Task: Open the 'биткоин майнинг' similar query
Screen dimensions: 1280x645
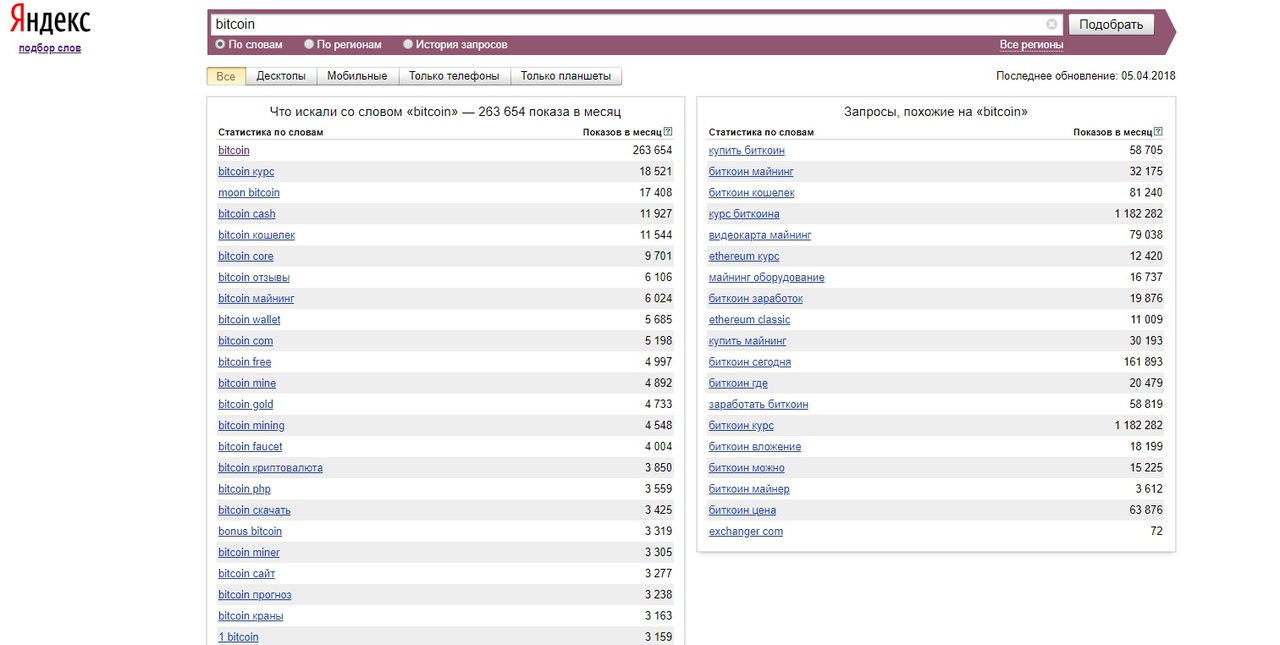Action: (751, 172)
